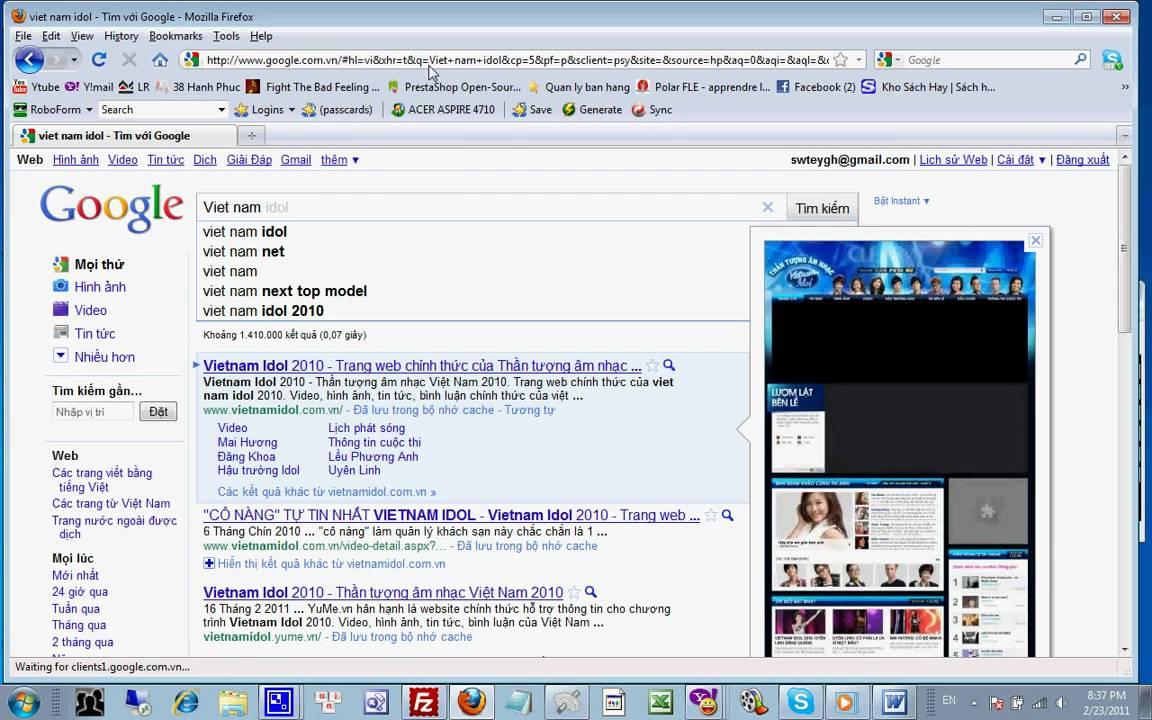Expand more results from vietnamidol.com.vn plus icon

click(209, 564)
